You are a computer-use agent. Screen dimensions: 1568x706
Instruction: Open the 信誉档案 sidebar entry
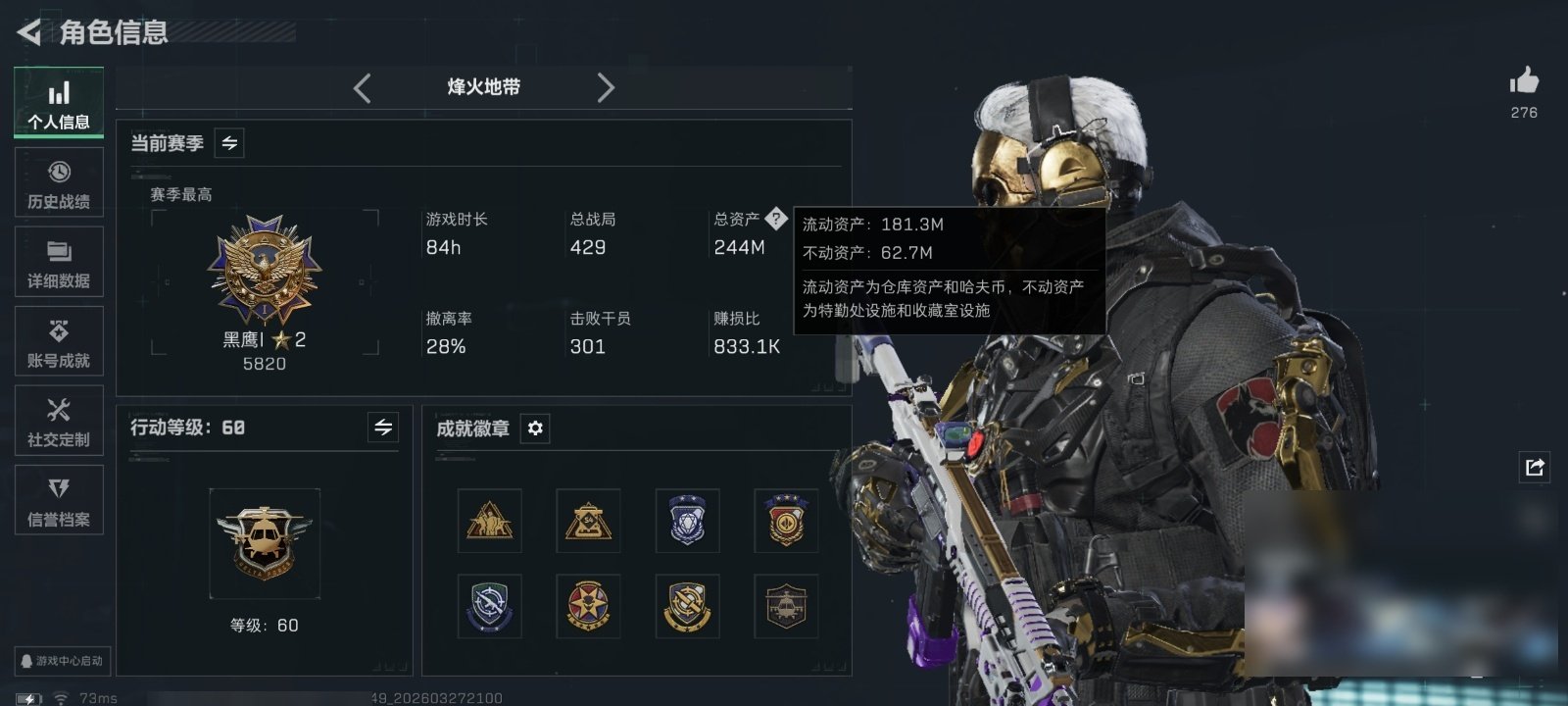coord(59,500)
